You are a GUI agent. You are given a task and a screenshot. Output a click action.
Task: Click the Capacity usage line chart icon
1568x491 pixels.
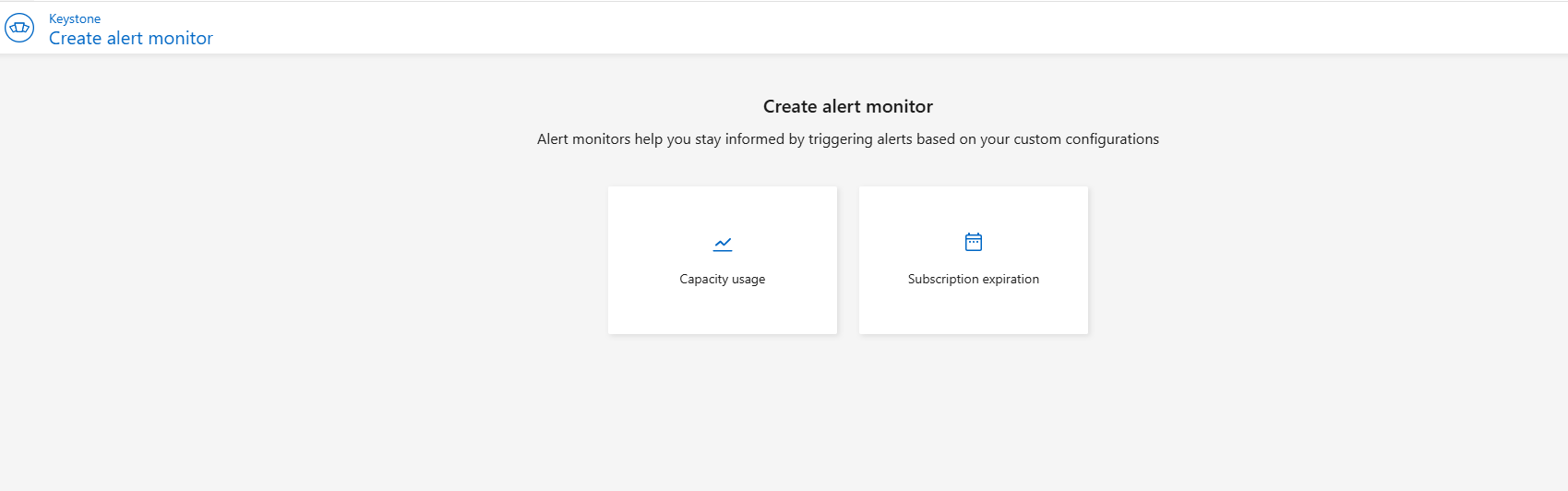pyautogui.click(x=723, y=244)
